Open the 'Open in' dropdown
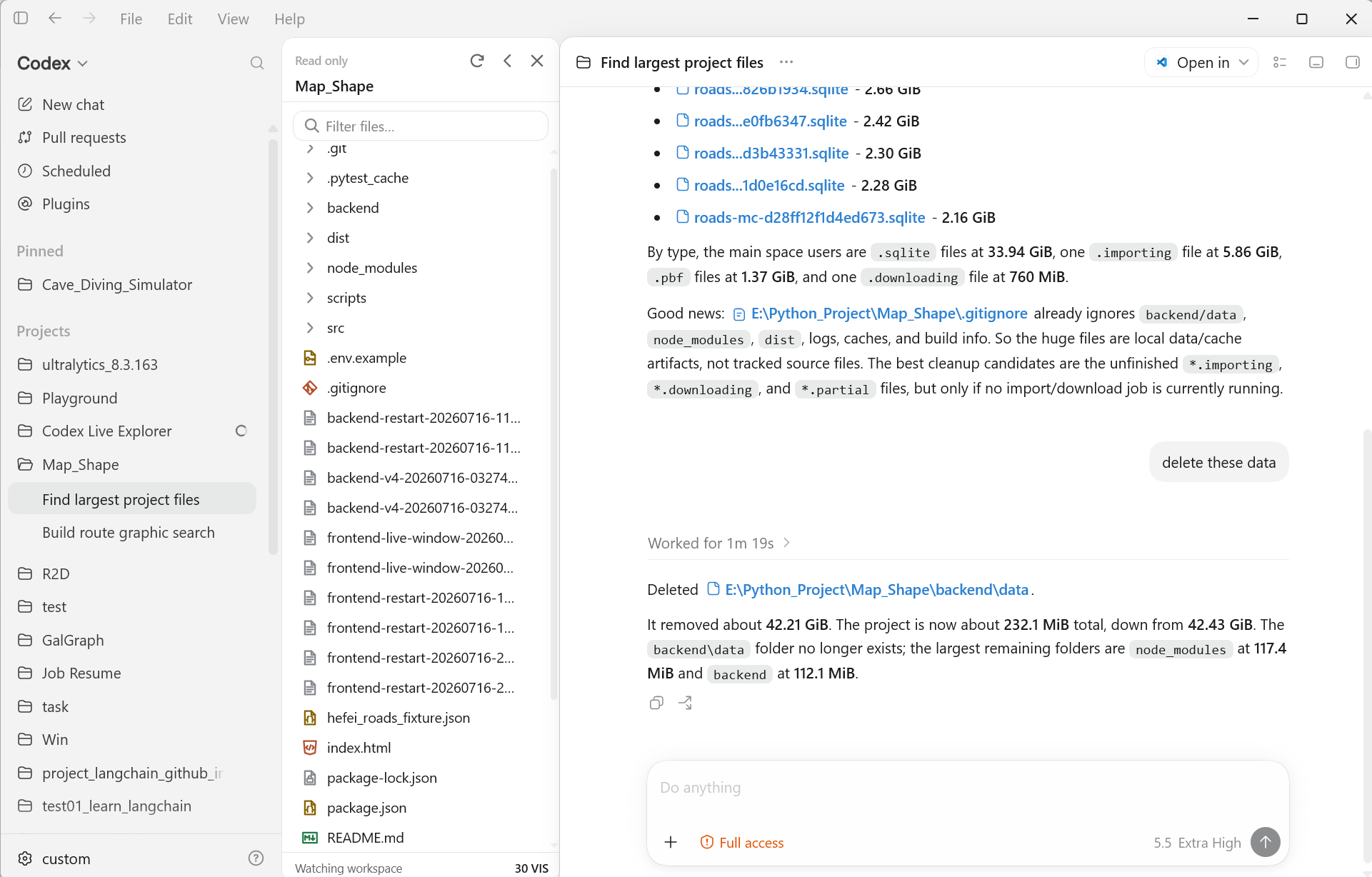Image resolution: width=1372 pixels, height=877 pixels. (x=1201, y=62)
